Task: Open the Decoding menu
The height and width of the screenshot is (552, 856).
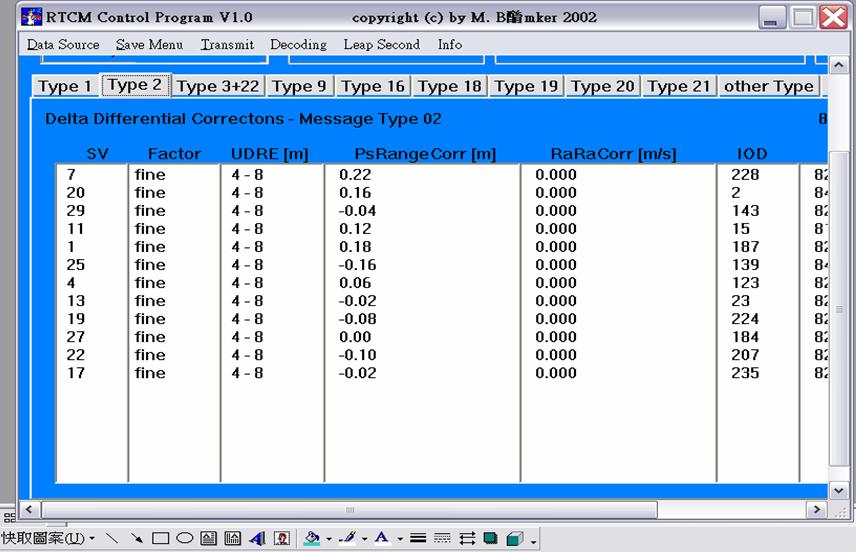Action: coord(298,45)
